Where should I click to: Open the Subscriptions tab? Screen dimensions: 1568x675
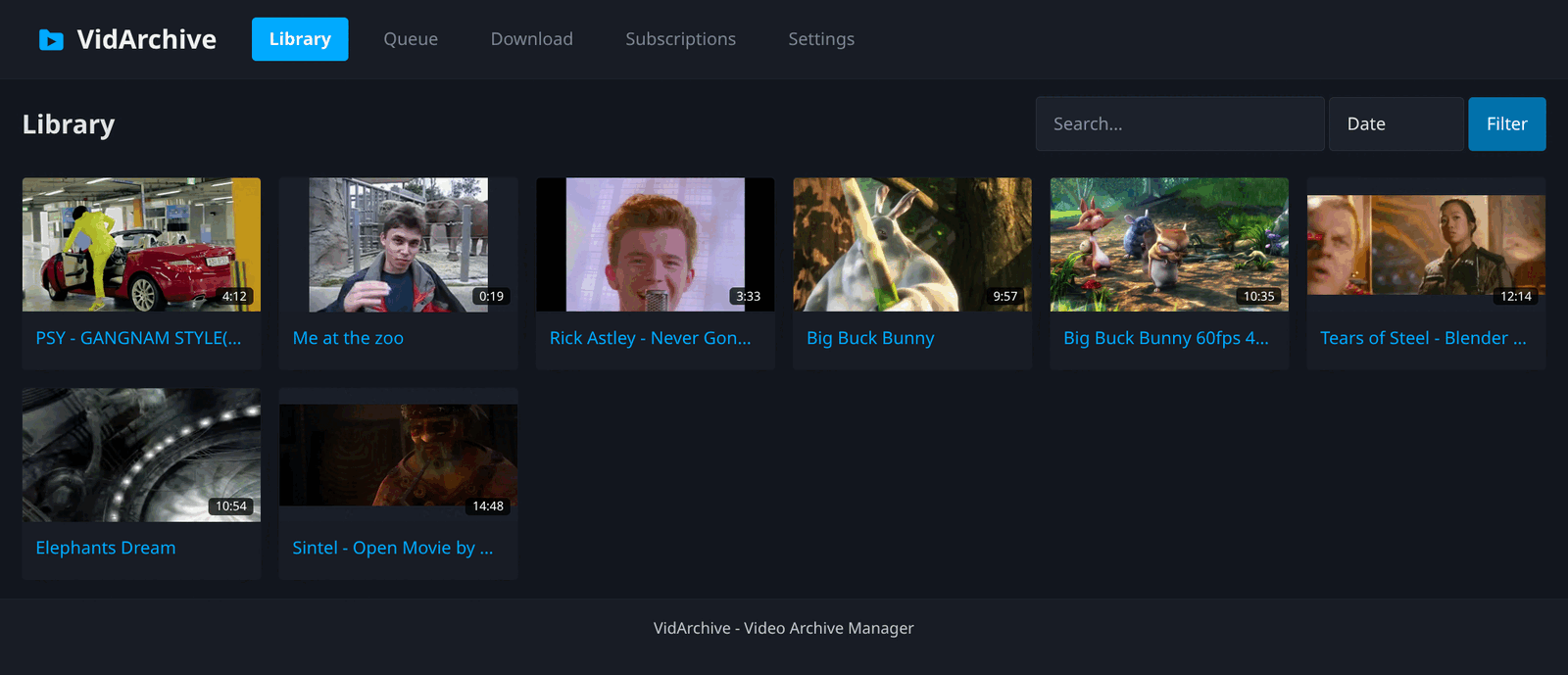681,39
